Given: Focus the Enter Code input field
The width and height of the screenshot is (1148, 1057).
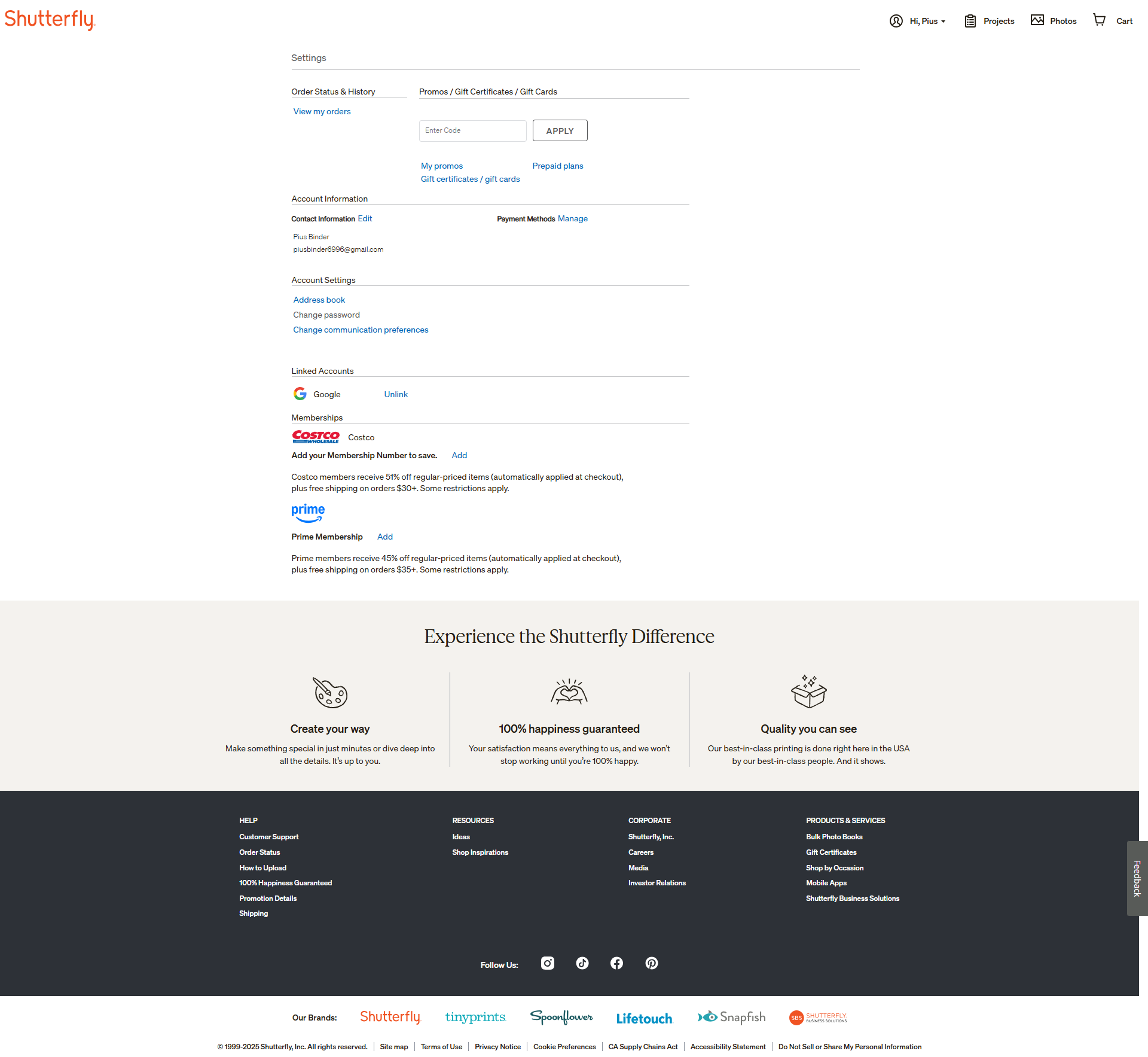Looking at the screenshot, I should click(472, 130).
